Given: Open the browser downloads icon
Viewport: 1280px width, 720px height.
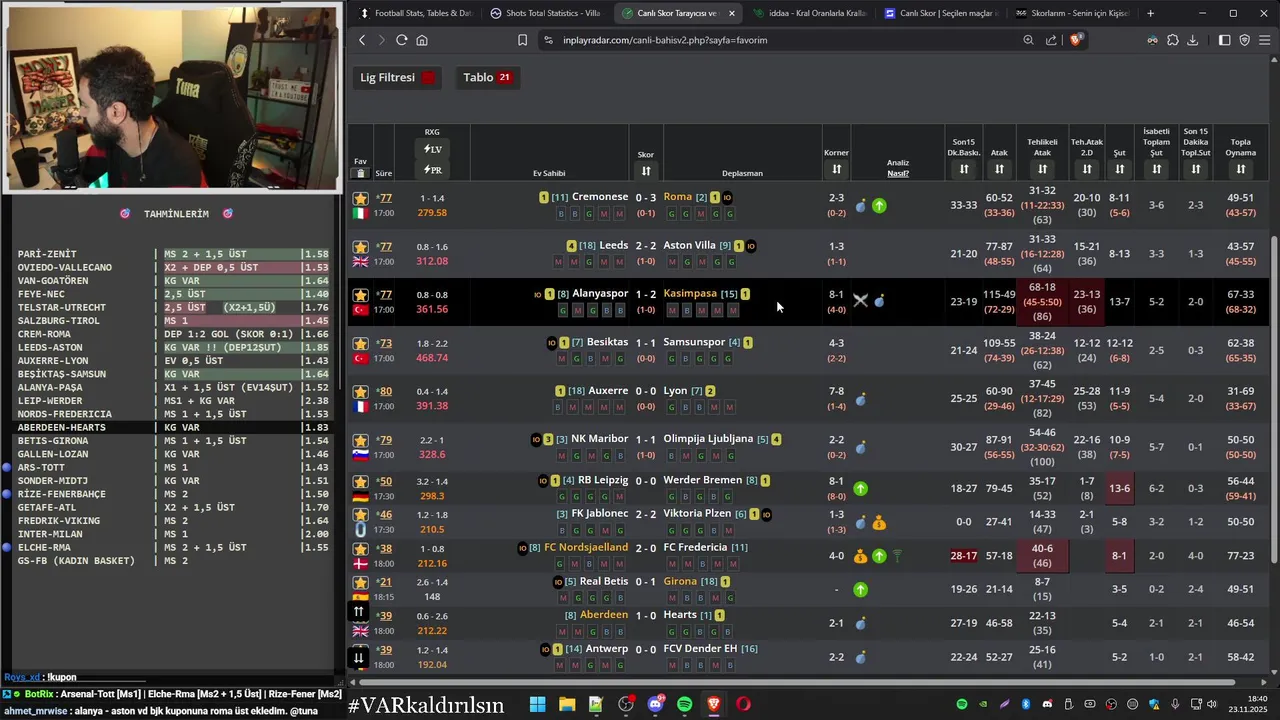Looking at the screenshot, I should click(x=1193, y=40).
